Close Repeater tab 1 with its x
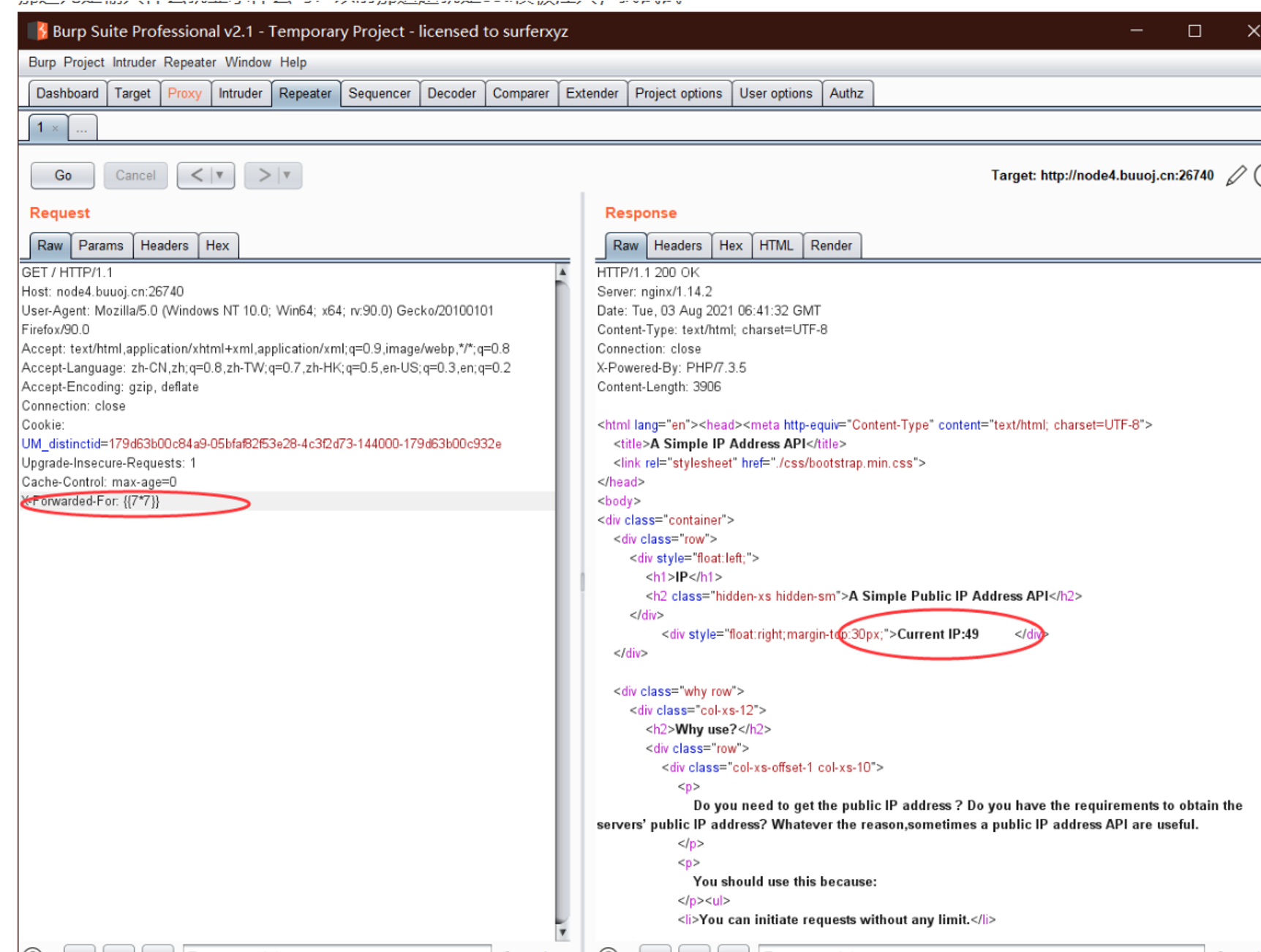Screen dimensions: 1261x952 [56, 128]
